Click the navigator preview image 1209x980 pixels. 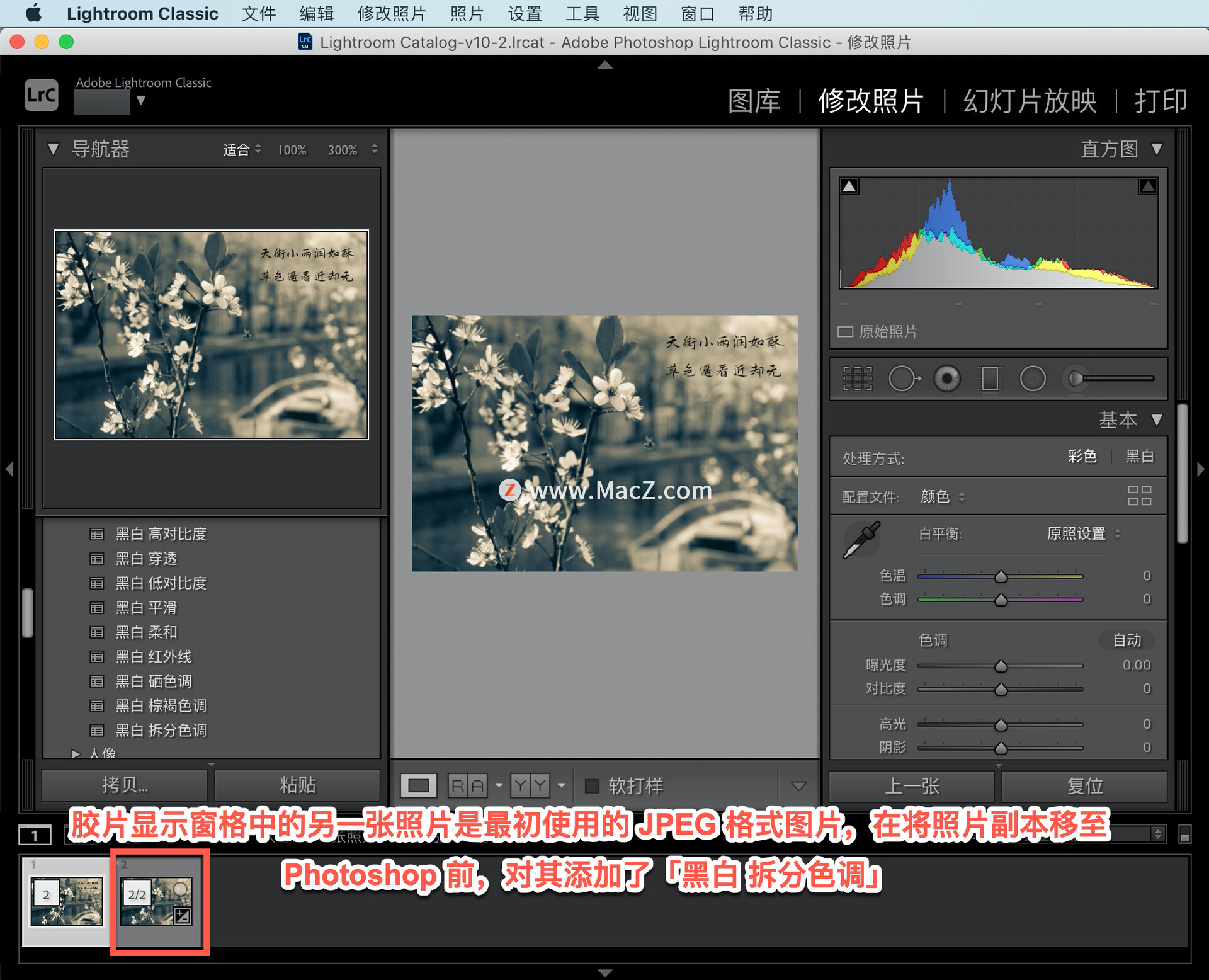(212, 335)
